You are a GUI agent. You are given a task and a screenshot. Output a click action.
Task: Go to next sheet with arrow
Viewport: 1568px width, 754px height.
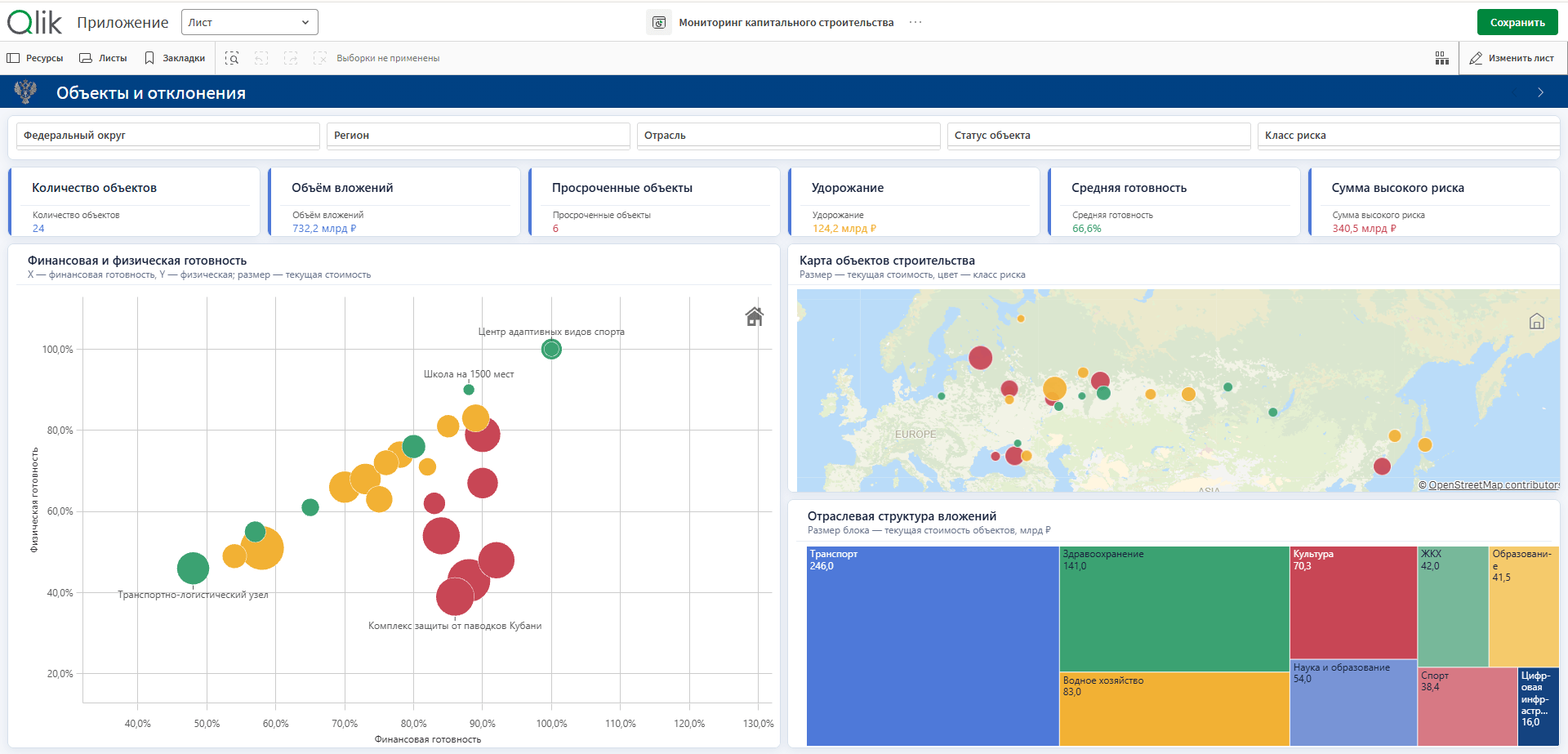[1540, 92]
